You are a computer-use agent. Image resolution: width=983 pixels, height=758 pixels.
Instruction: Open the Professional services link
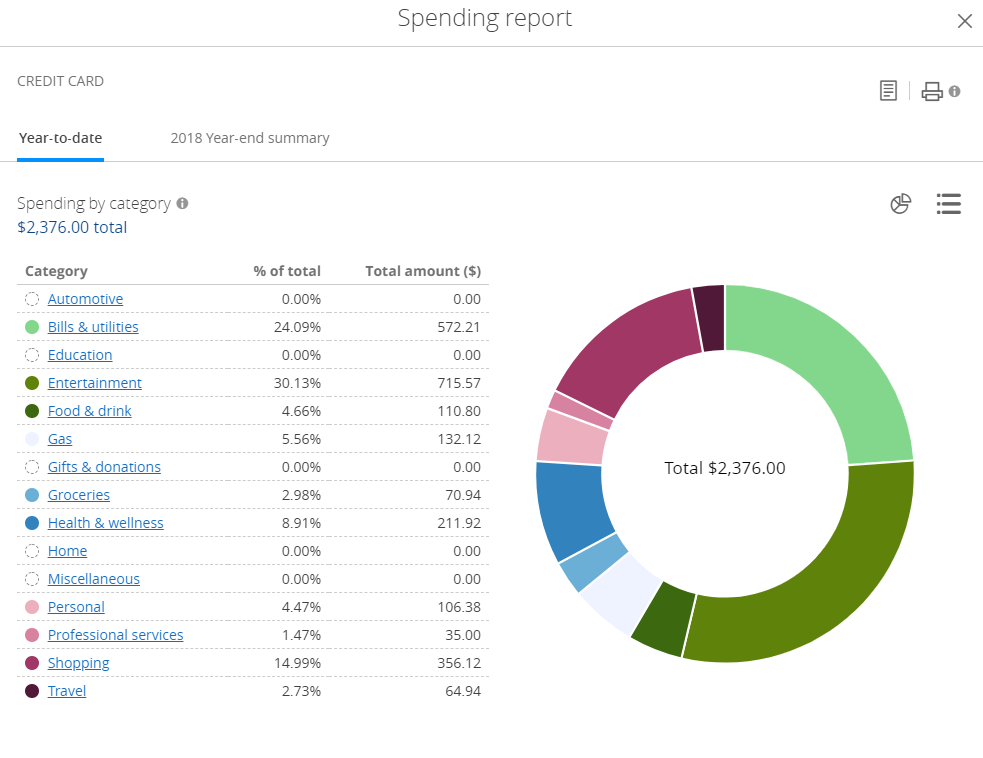(x=115, y=635)
